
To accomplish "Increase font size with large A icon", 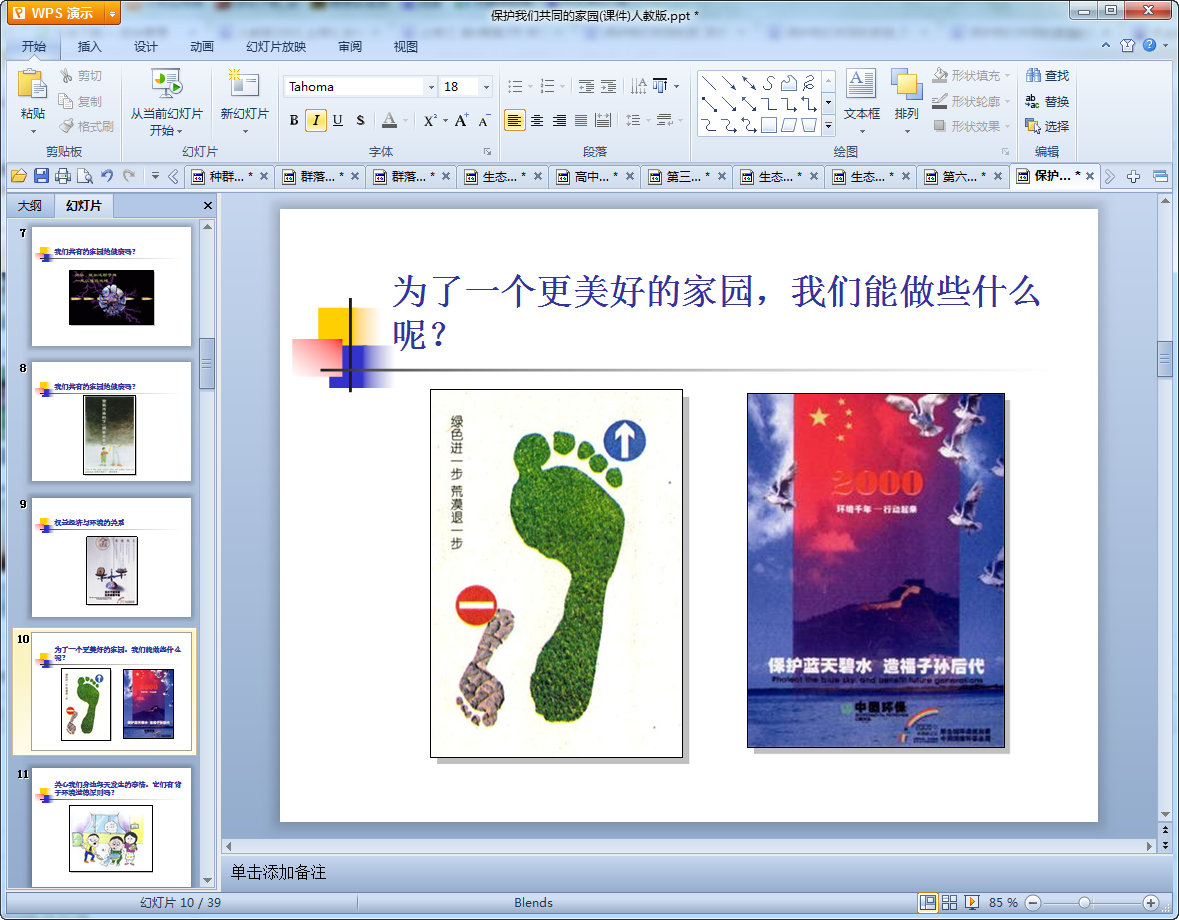I will (x=461, y=120).
